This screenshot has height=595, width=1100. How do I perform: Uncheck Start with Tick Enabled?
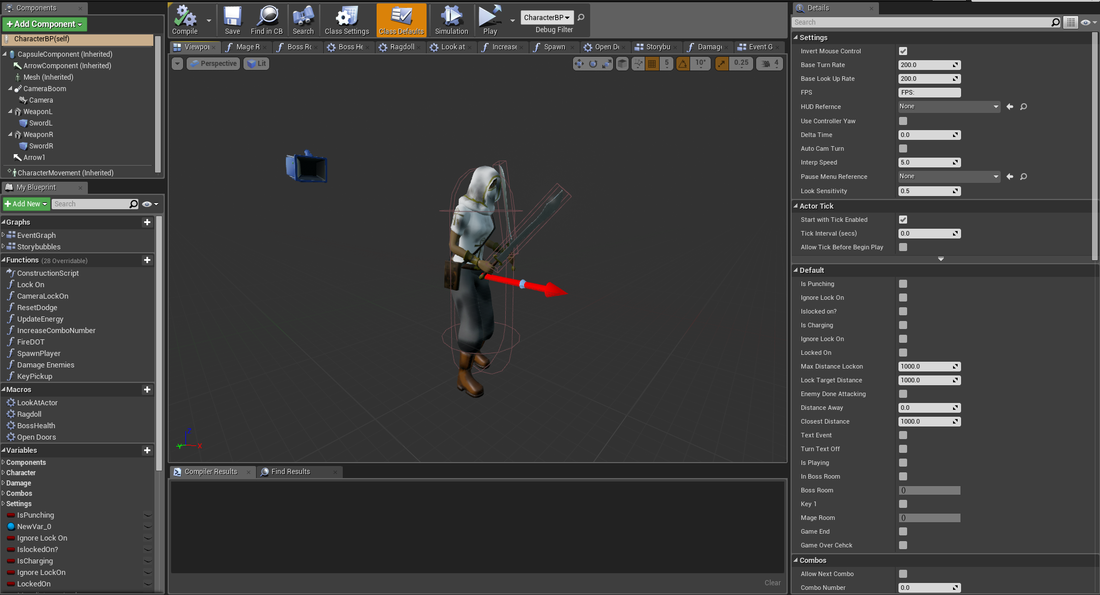click(903, 220)
